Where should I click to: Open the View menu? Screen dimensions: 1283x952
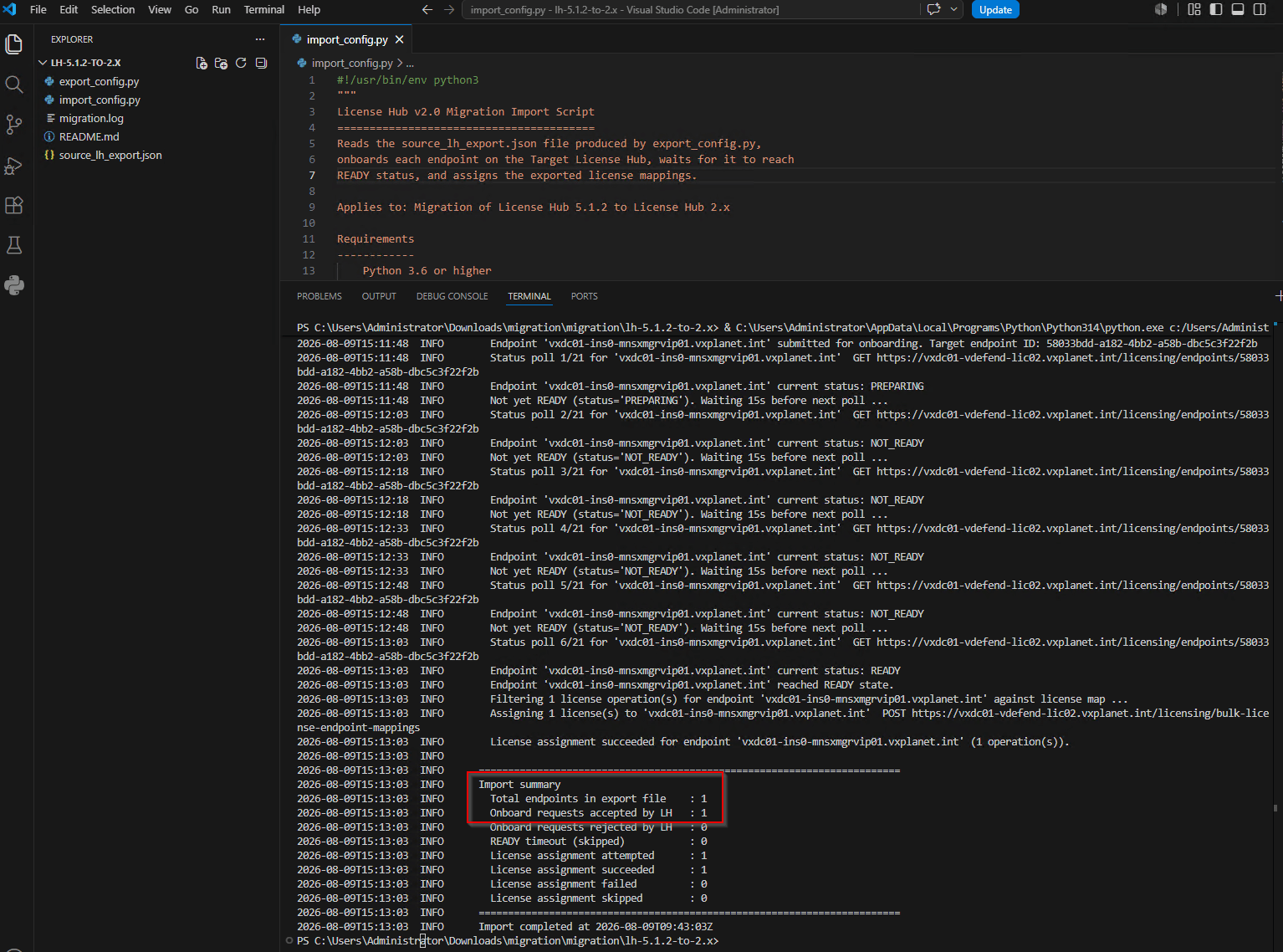(x=160, y=9)
